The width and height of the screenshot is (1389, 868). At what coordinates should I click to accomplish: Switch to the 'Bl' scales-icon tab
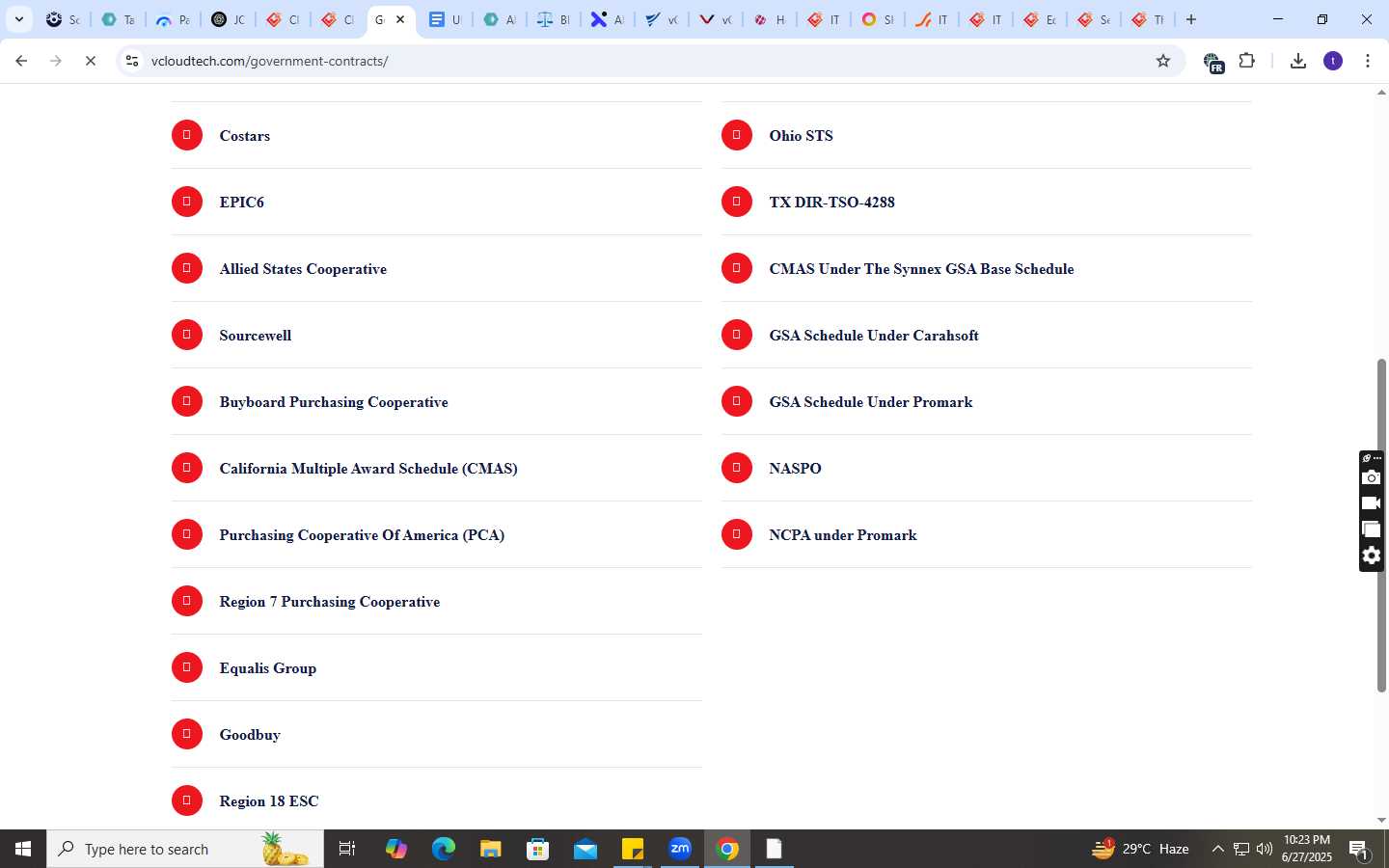554,19
